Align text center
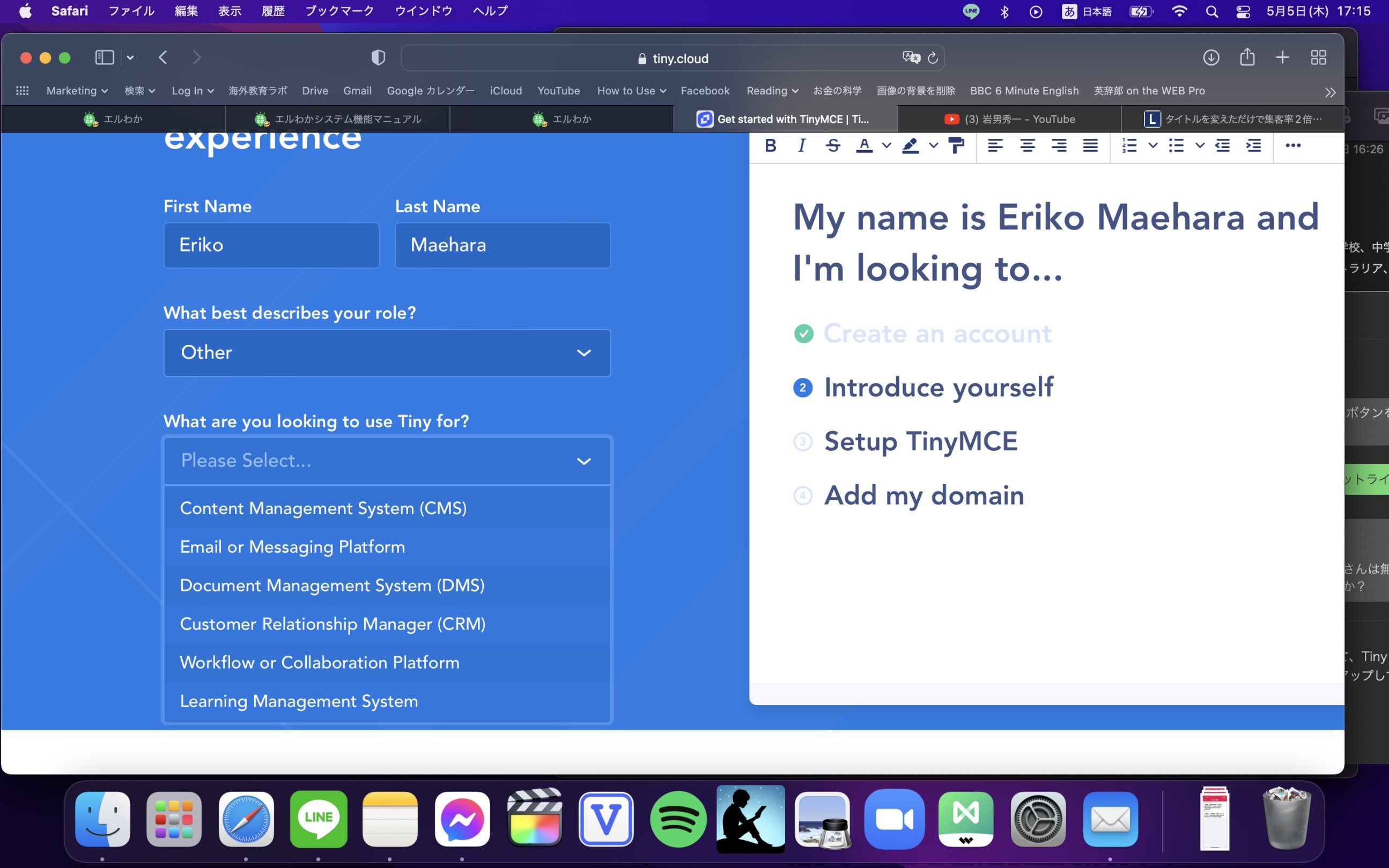 [1027, 146]
